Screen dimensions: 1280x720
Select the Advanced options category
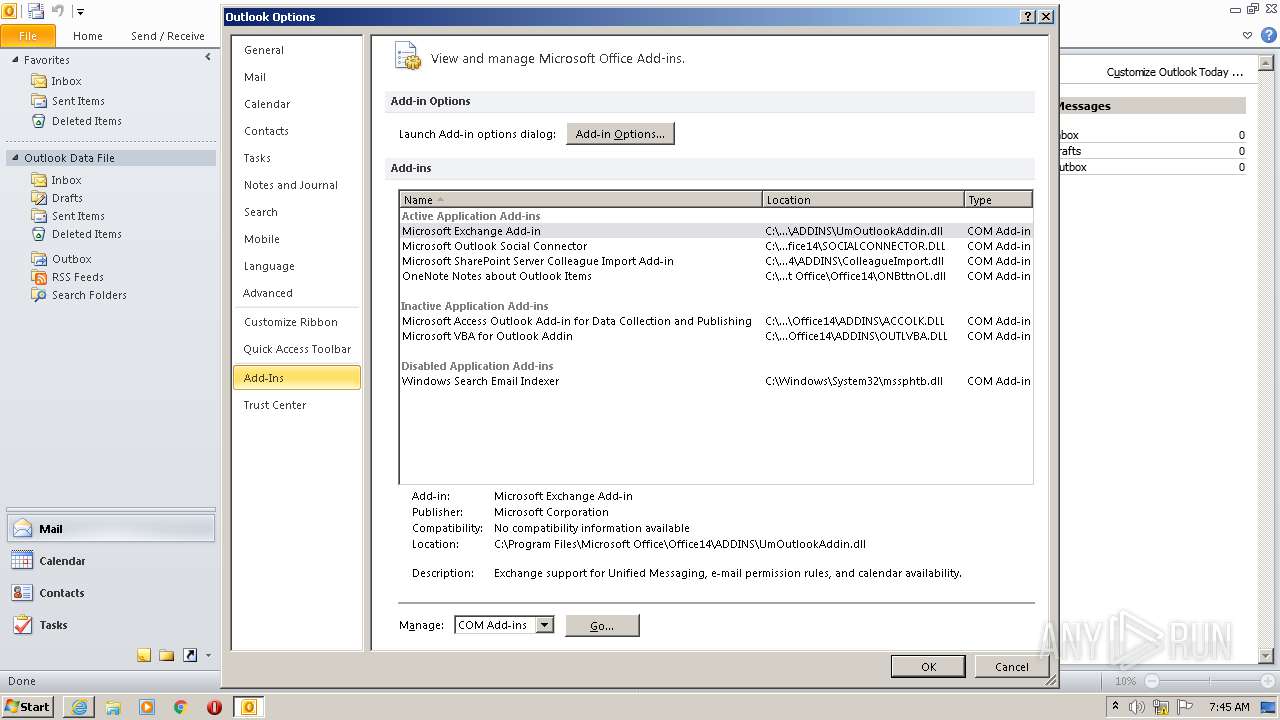(297, 293)
